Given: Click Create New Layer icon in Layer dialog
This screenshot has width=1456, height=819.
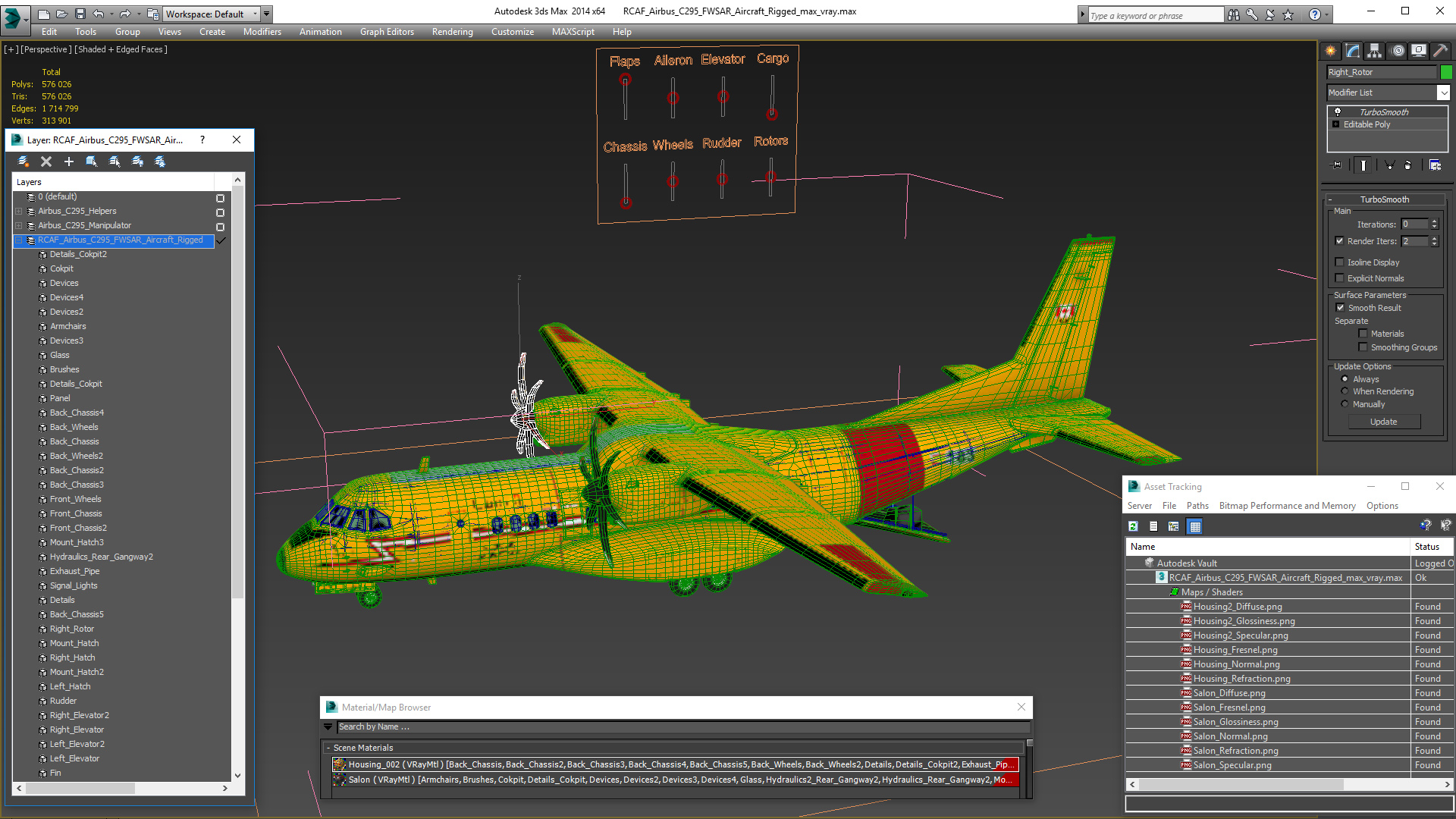Looking at the screenshot, I should click(24, 162).
